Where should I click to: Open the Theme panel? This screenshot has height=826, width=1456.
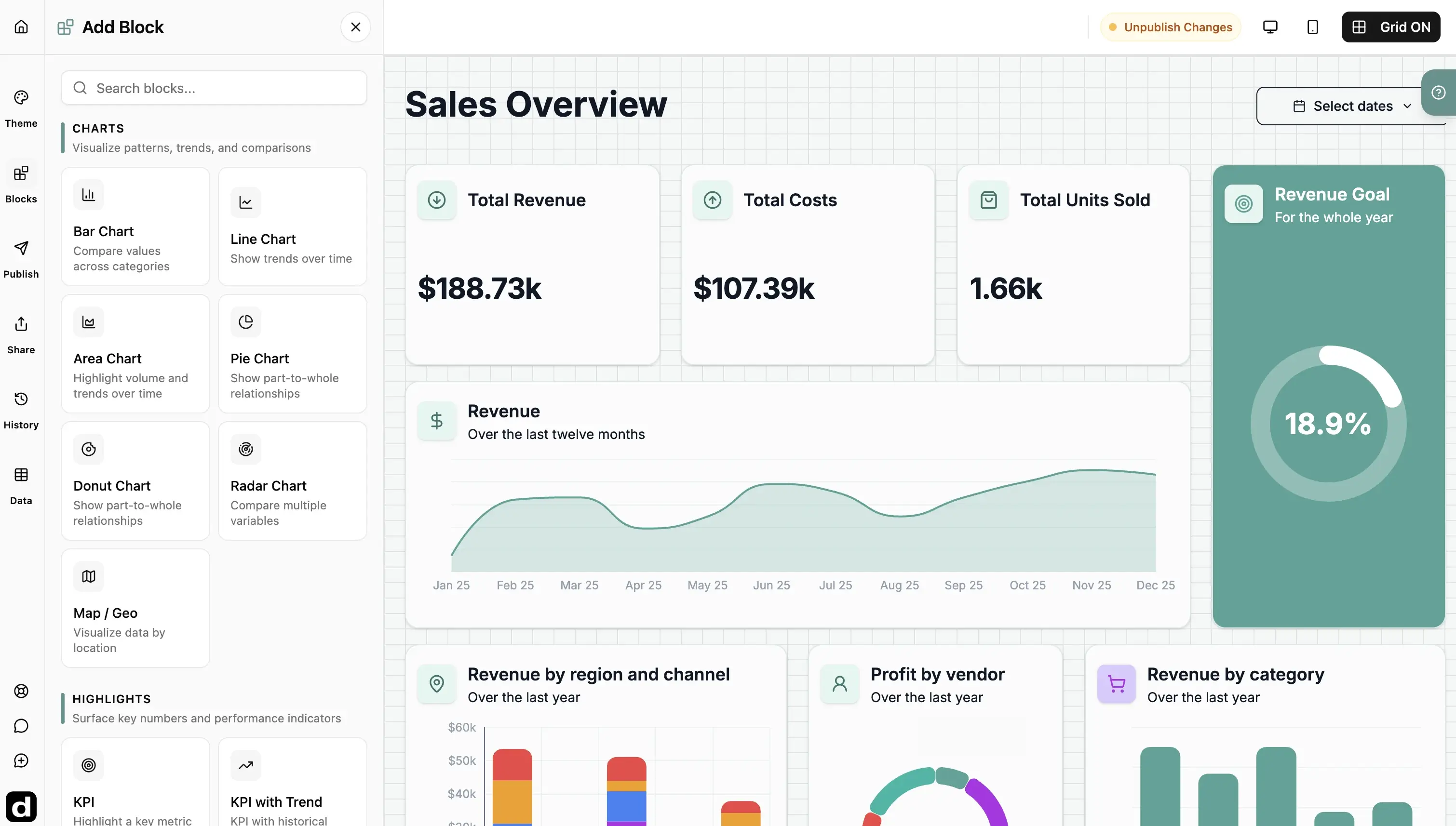pyautogui.click(x=21, y=109)
